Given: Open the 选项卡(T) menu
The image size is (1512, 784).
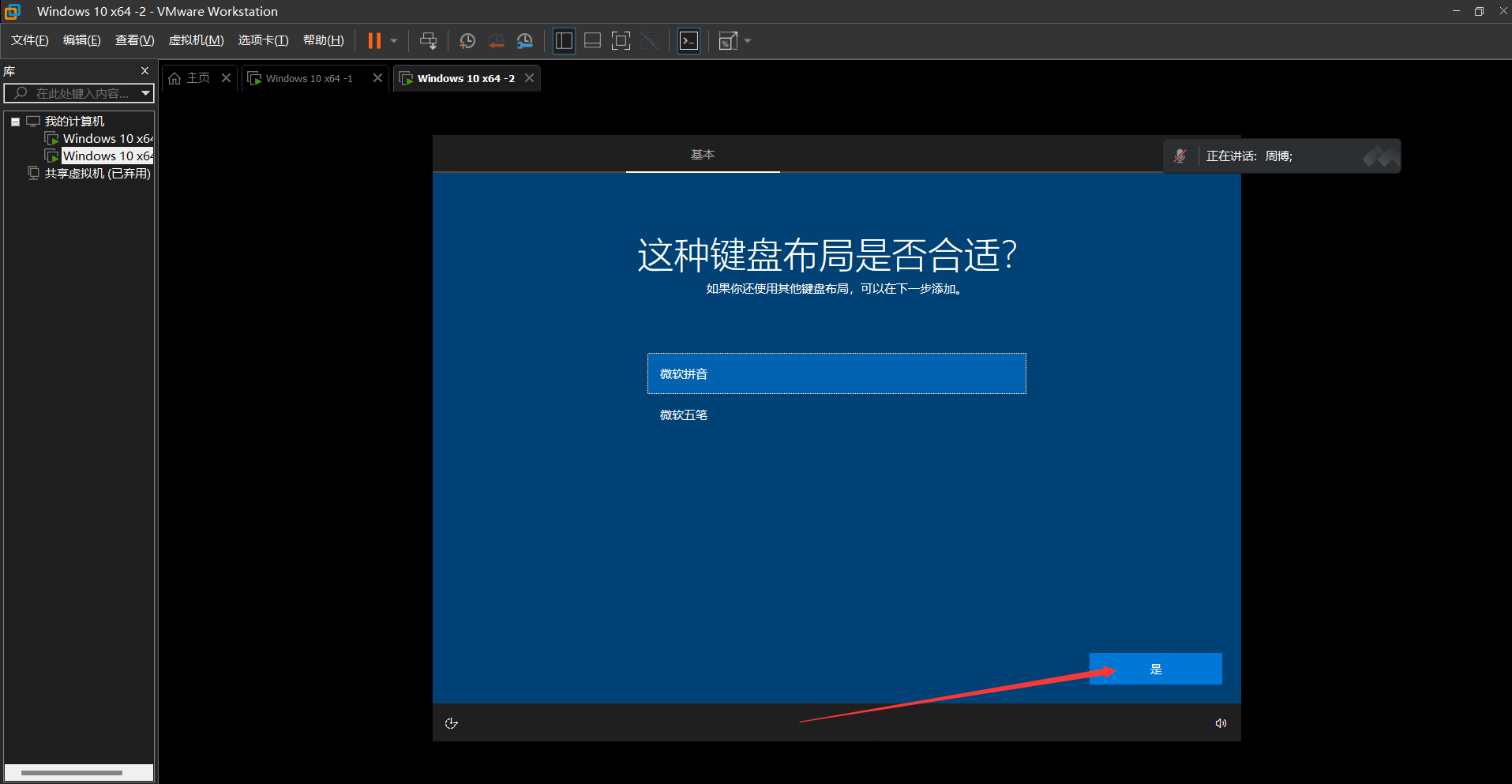Looking at the screenshot, I should pyautogui.click(x=264, y=40).
